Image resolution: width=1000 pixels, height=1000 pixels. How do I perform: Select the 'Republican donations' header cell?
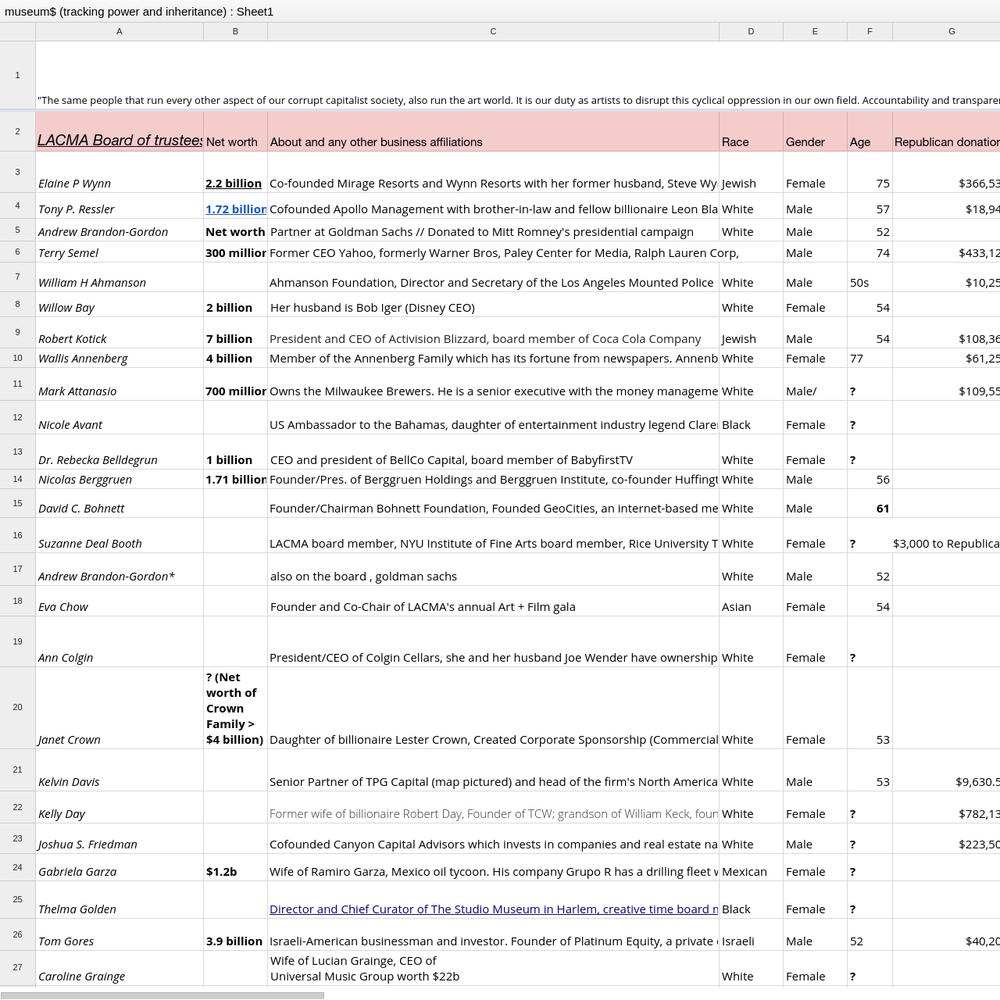click(946, 132)
